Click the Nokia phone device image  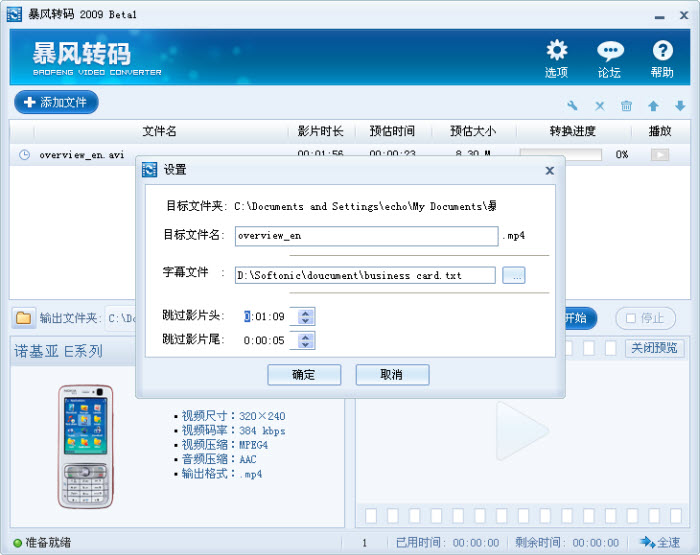(85, 447)
